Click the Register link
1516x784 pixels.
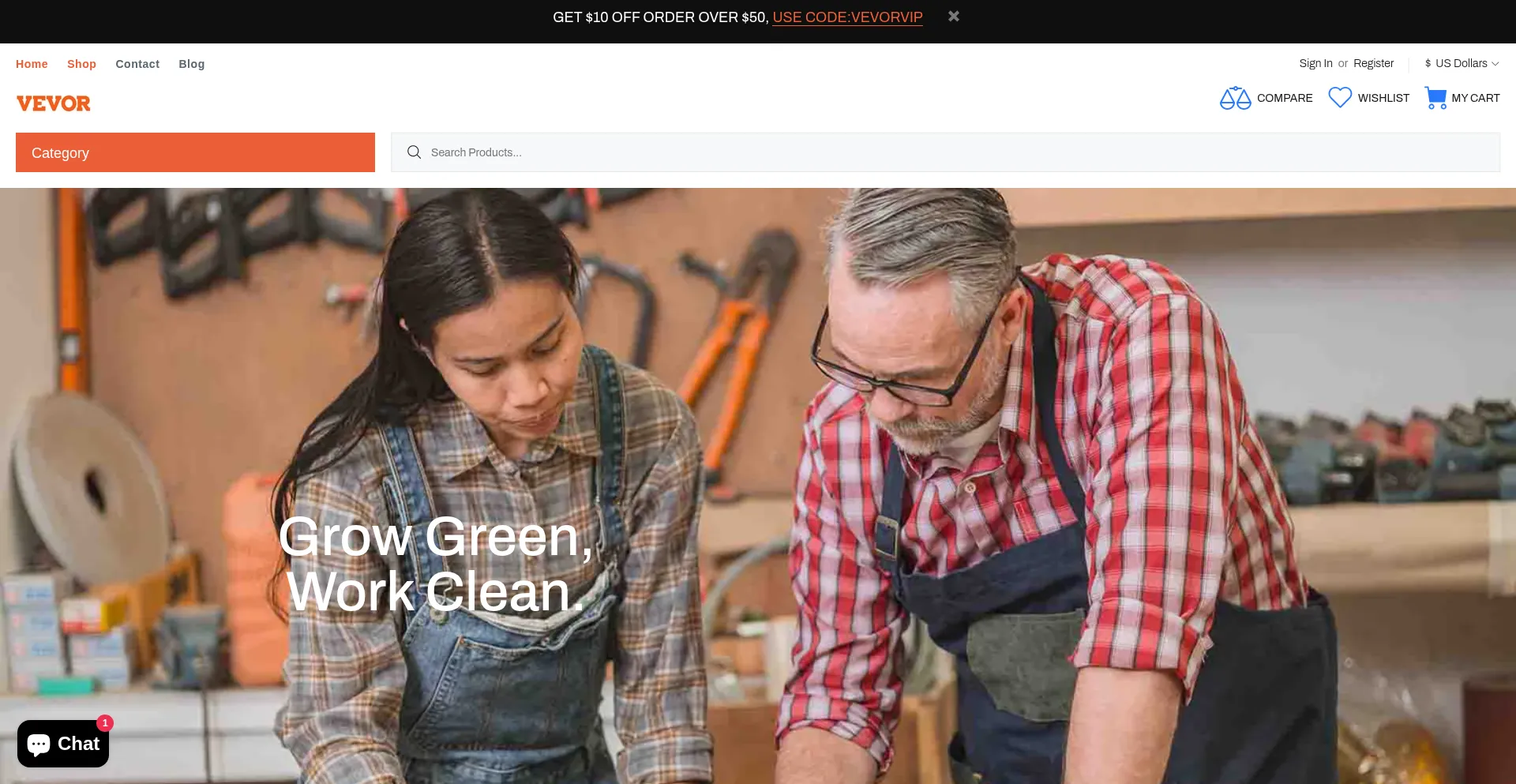click(1373, 63)
